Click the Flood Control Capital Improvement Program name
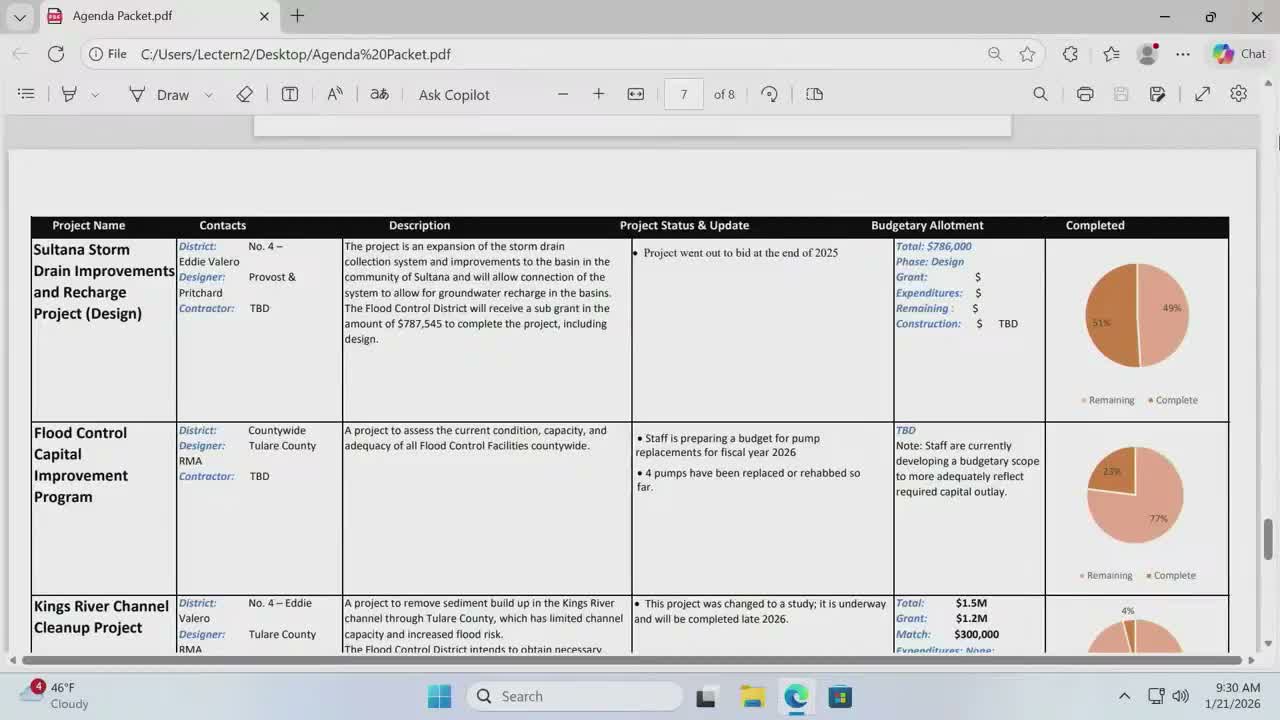Screen dimensions: 1280x720 tap(81, 465)
